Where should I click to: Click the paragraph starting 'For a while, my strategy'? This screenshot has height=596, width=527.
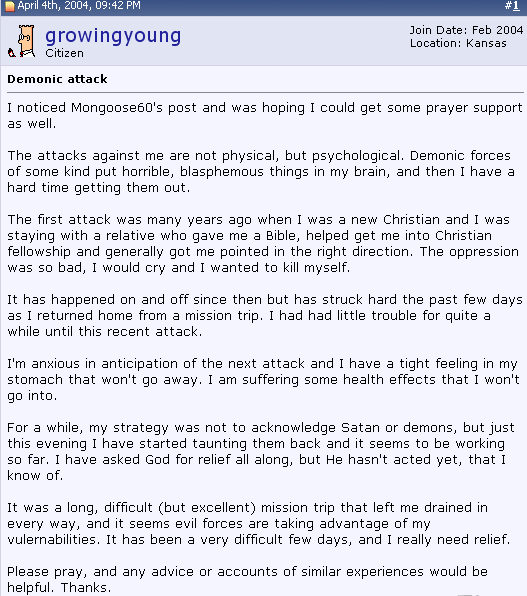coord(261,452)
